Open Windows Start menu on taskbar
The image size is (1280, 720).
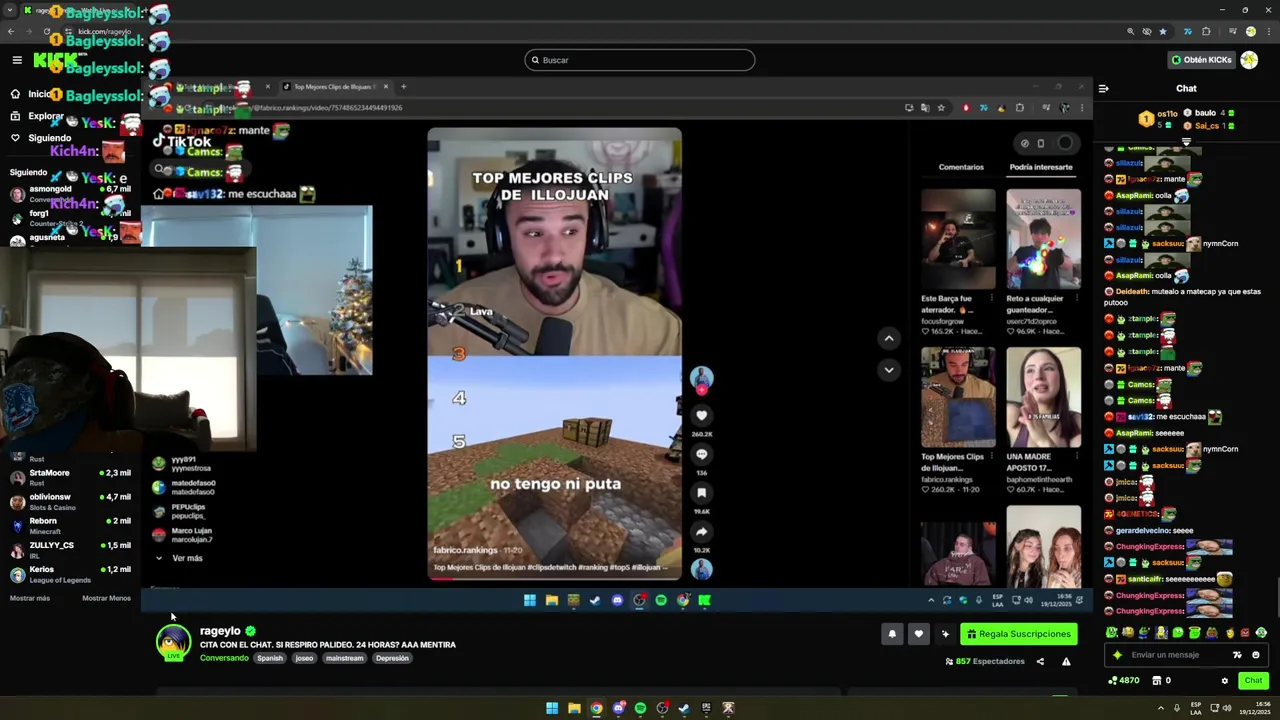[x=552, y=708]
